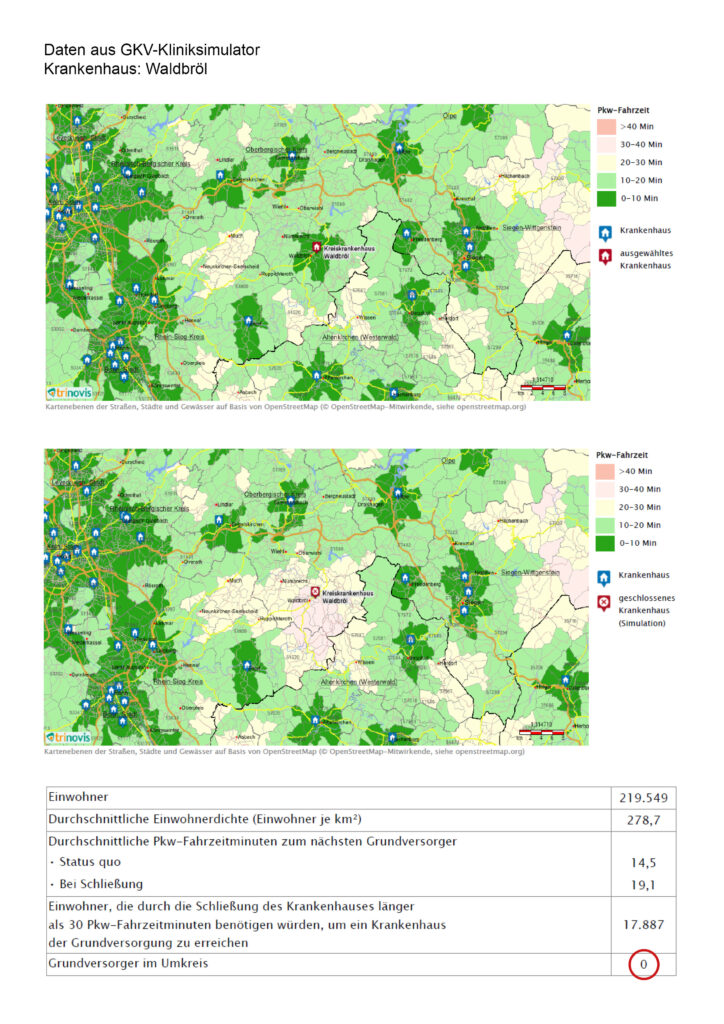Select the 10-20 Min swatch in upper legend
Screen dimensions: 724x1024
[x=606, y=180]
